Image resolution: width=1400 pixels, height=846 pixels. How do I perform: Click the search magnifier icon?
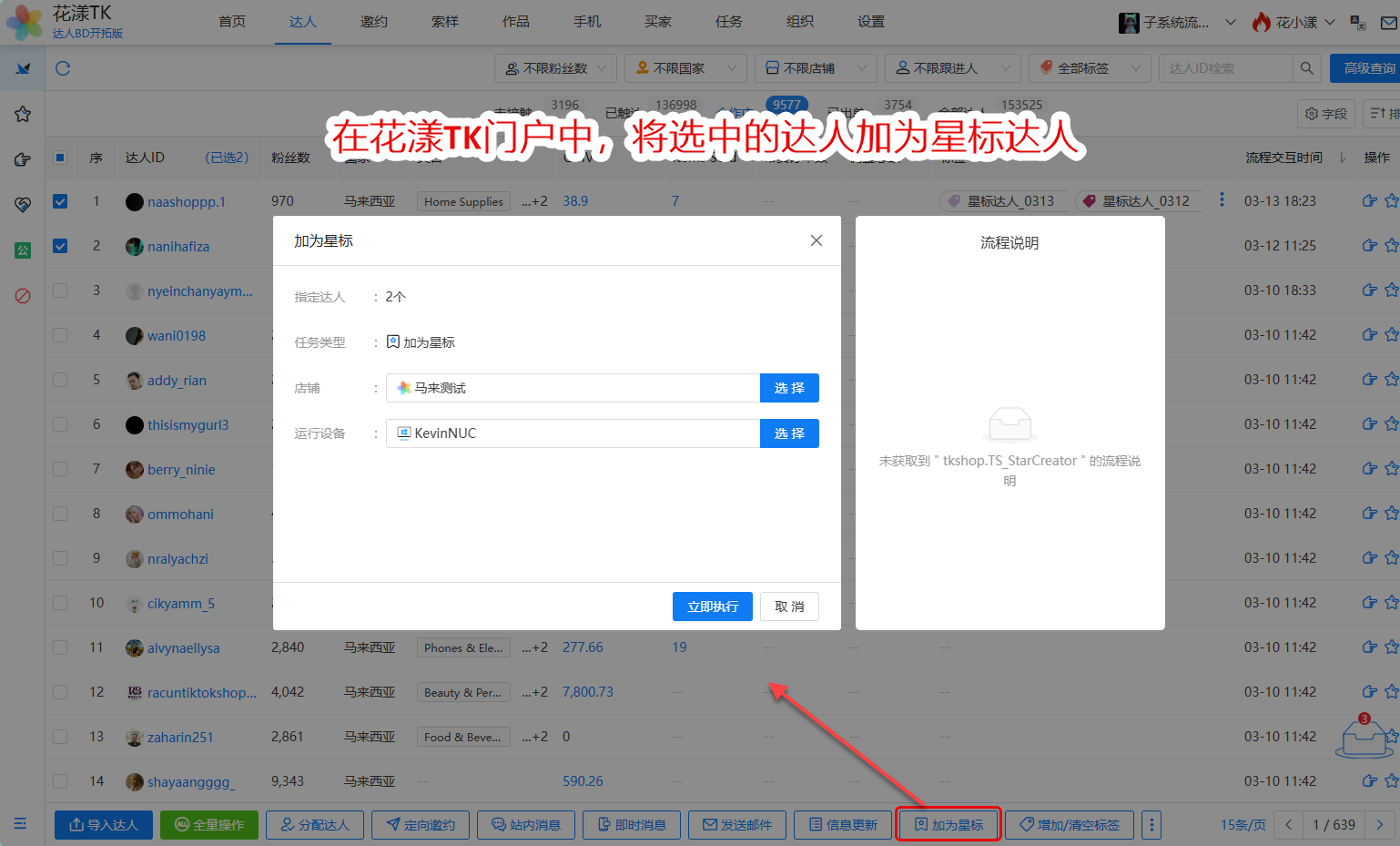tap(1306, 68)
